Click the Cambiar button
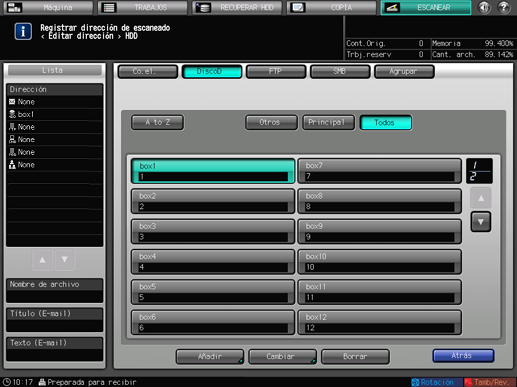Image resolution: width=517 pixels, height=387 pixels. (x=282, y=357)
